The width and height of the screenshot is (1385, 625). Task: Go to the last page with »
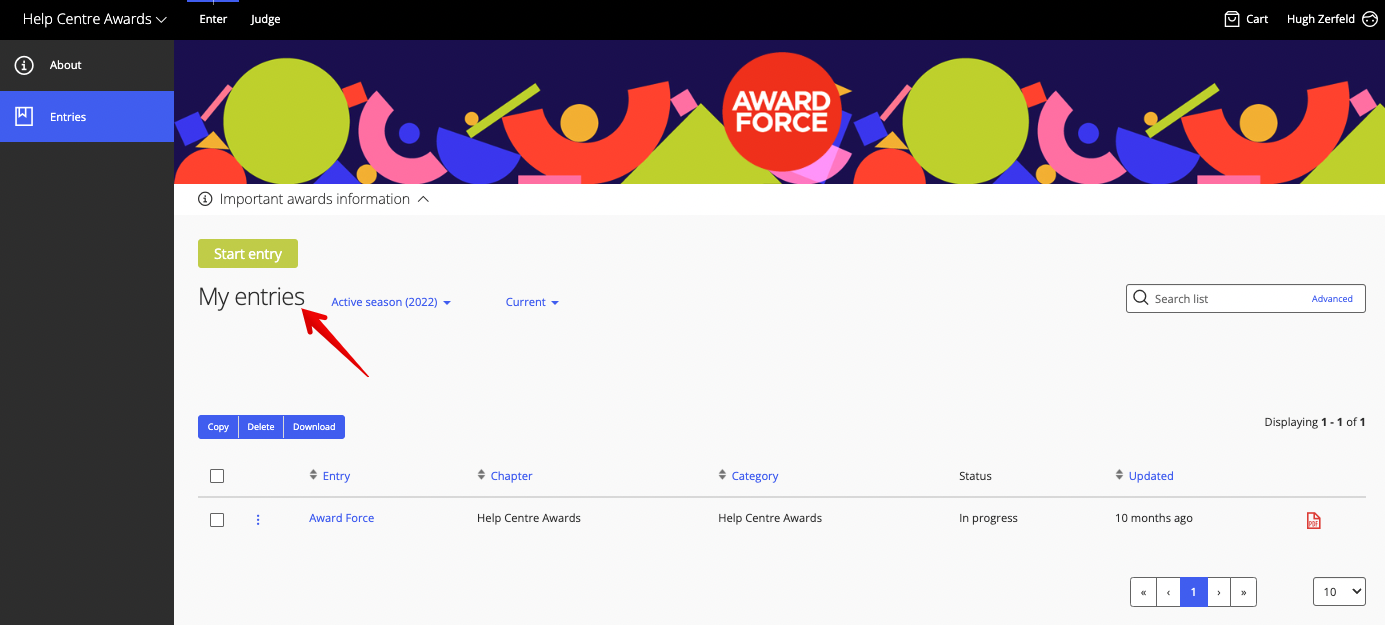(x=1243, y=592)
